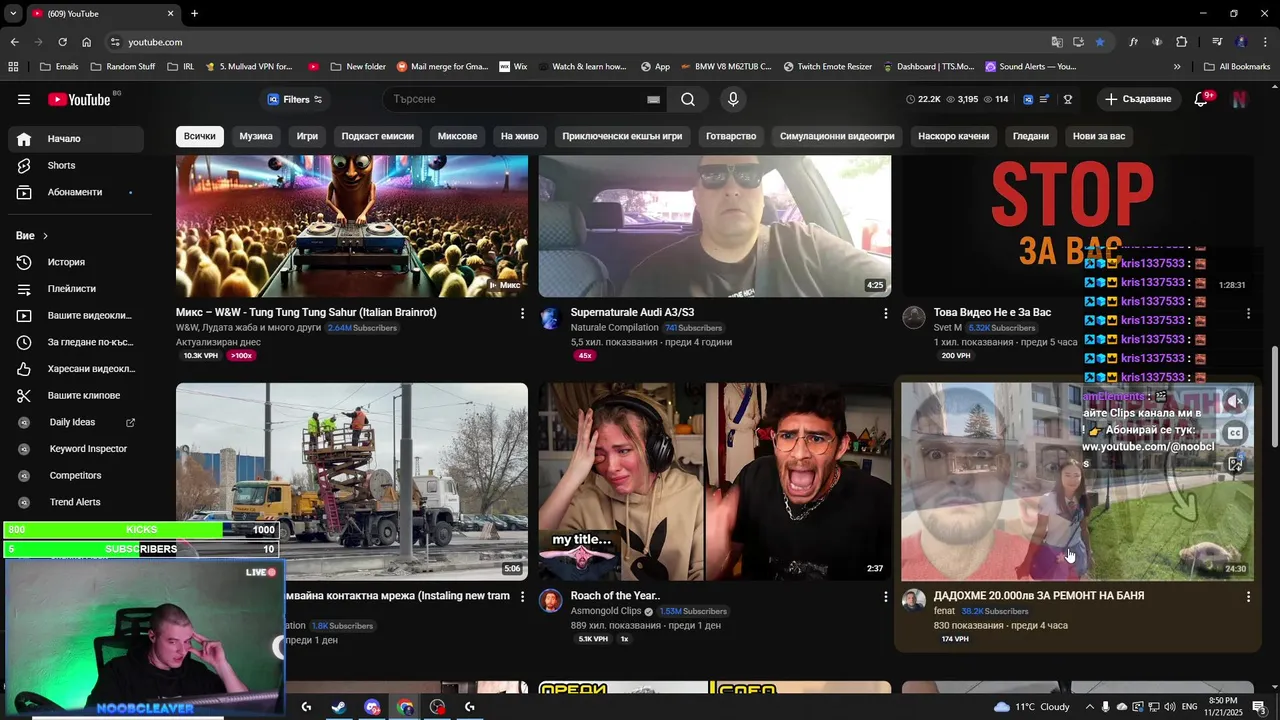Open 'Абонаменти' in the sidebar
The image size is (1280, 720).
point(76,192)
